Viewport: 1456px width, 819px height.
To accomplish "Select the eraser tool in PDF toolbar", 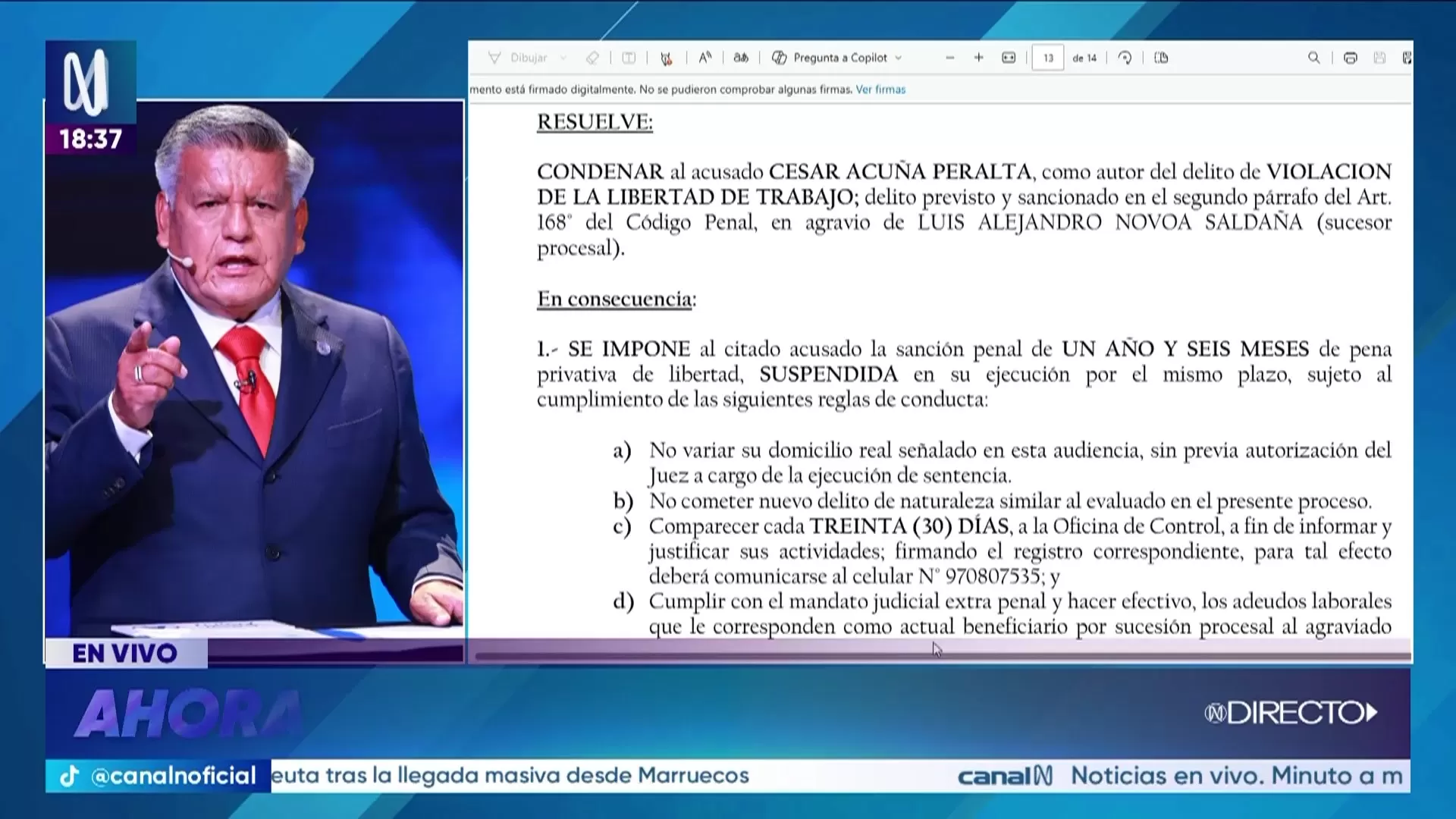I will click(592, 58).
